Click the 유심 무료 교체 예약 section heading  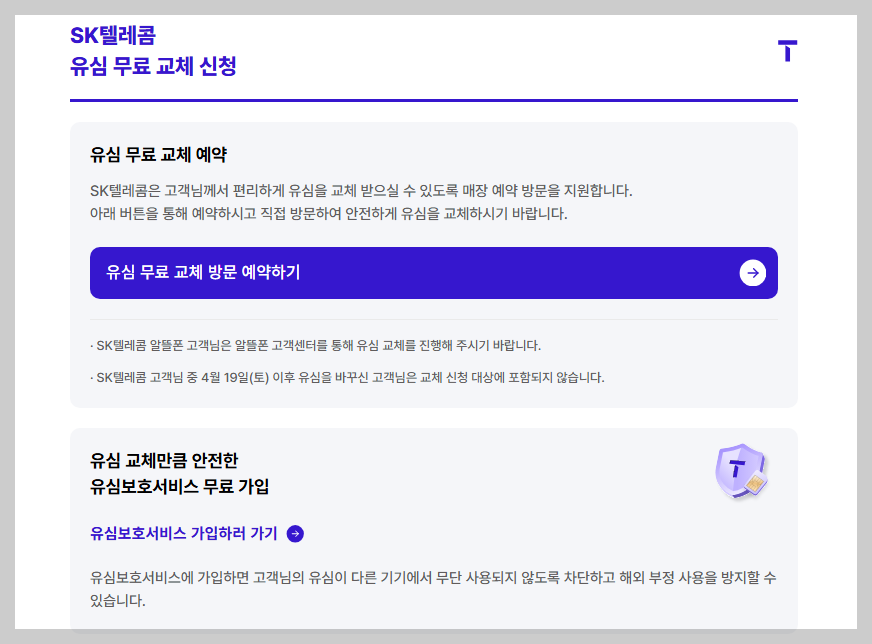pos(158,155)
